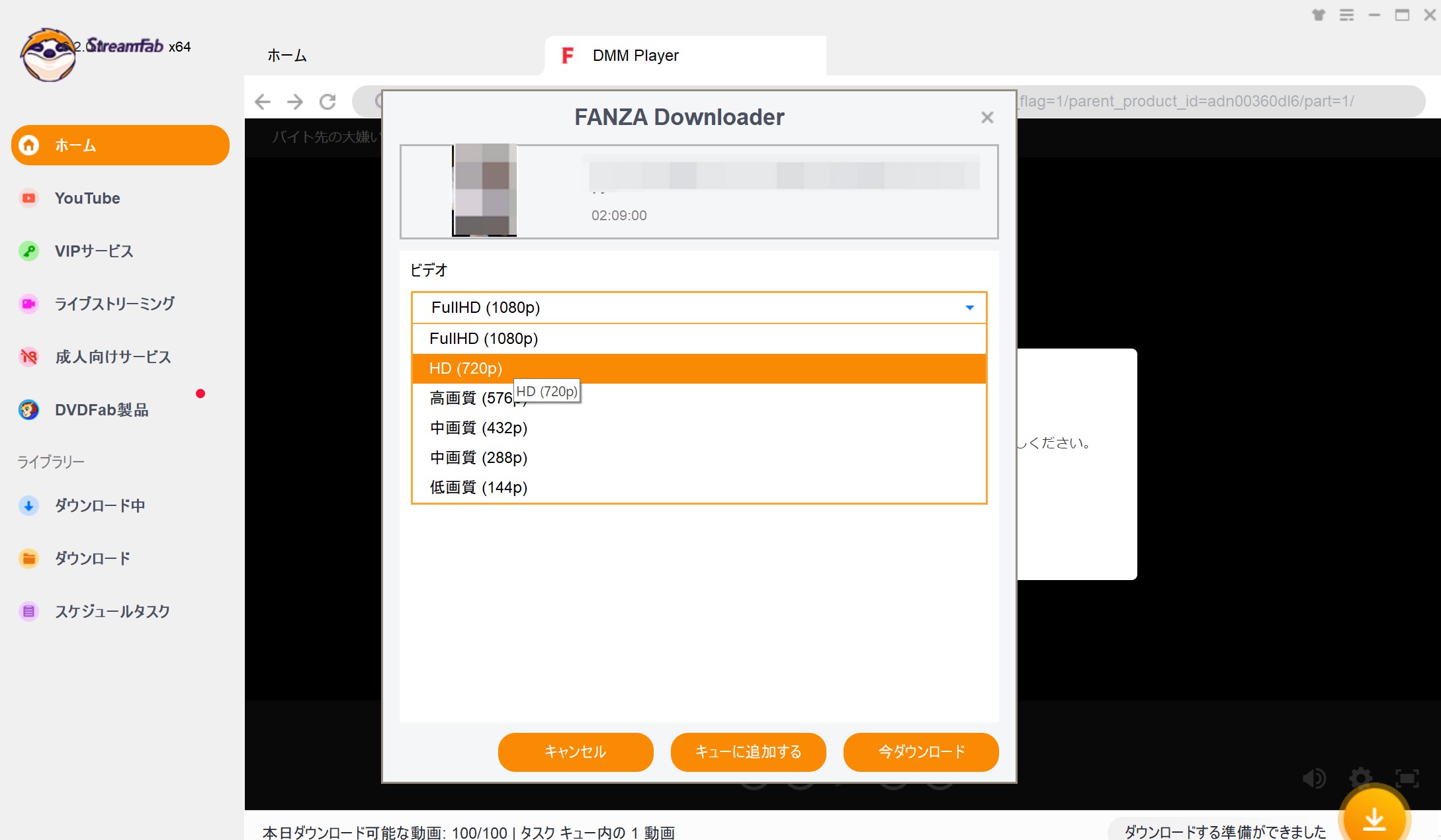Select 低画質 (144p) quality option
Viewport: 1441px width, 840px height.
[699, 487]
